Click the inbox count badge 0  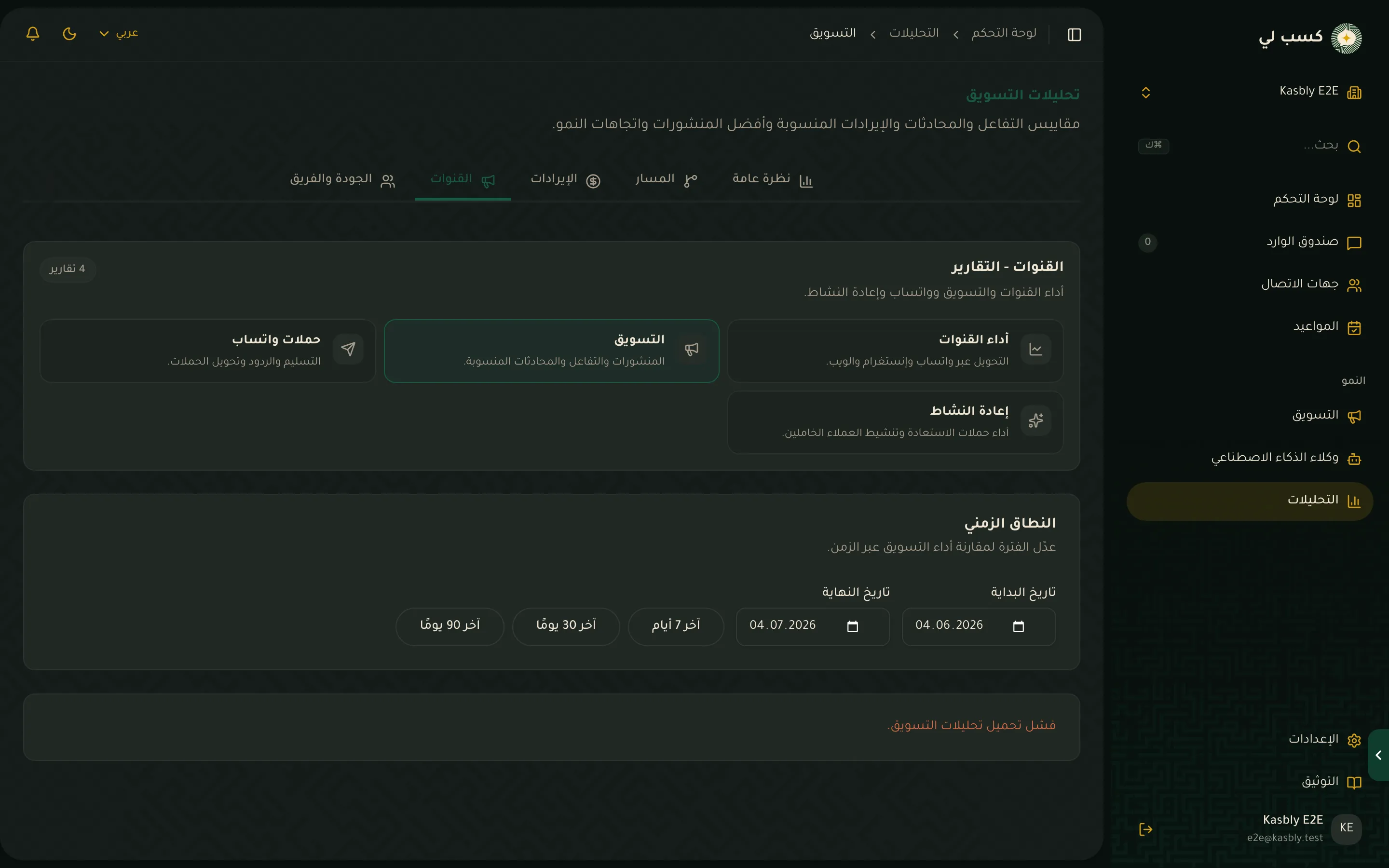(x=1147, y=242)
